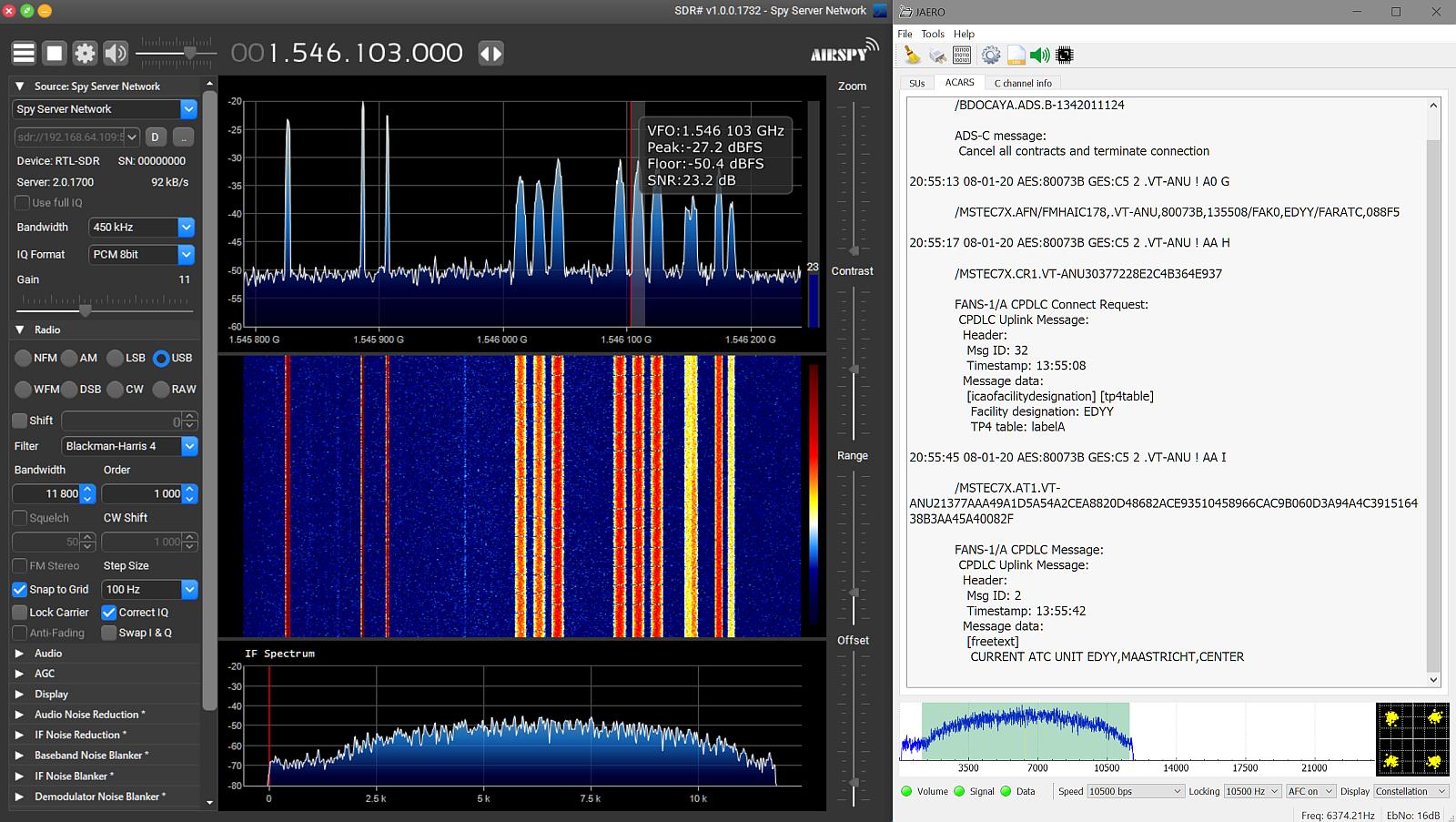This screenshot has height=822, width=1456.
Task: Open the IQ Format PCM 8bit dropdown
Action: click(187, 254)
